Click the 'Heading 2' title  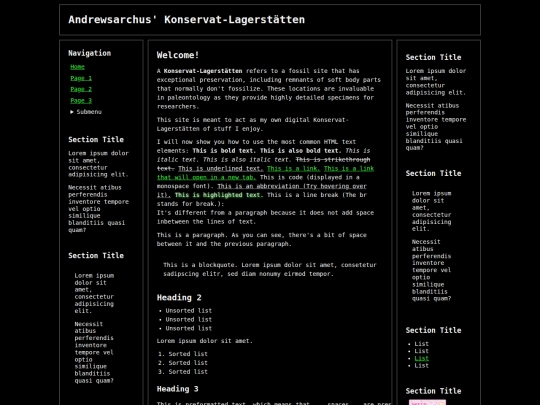(x=179, y=298)
